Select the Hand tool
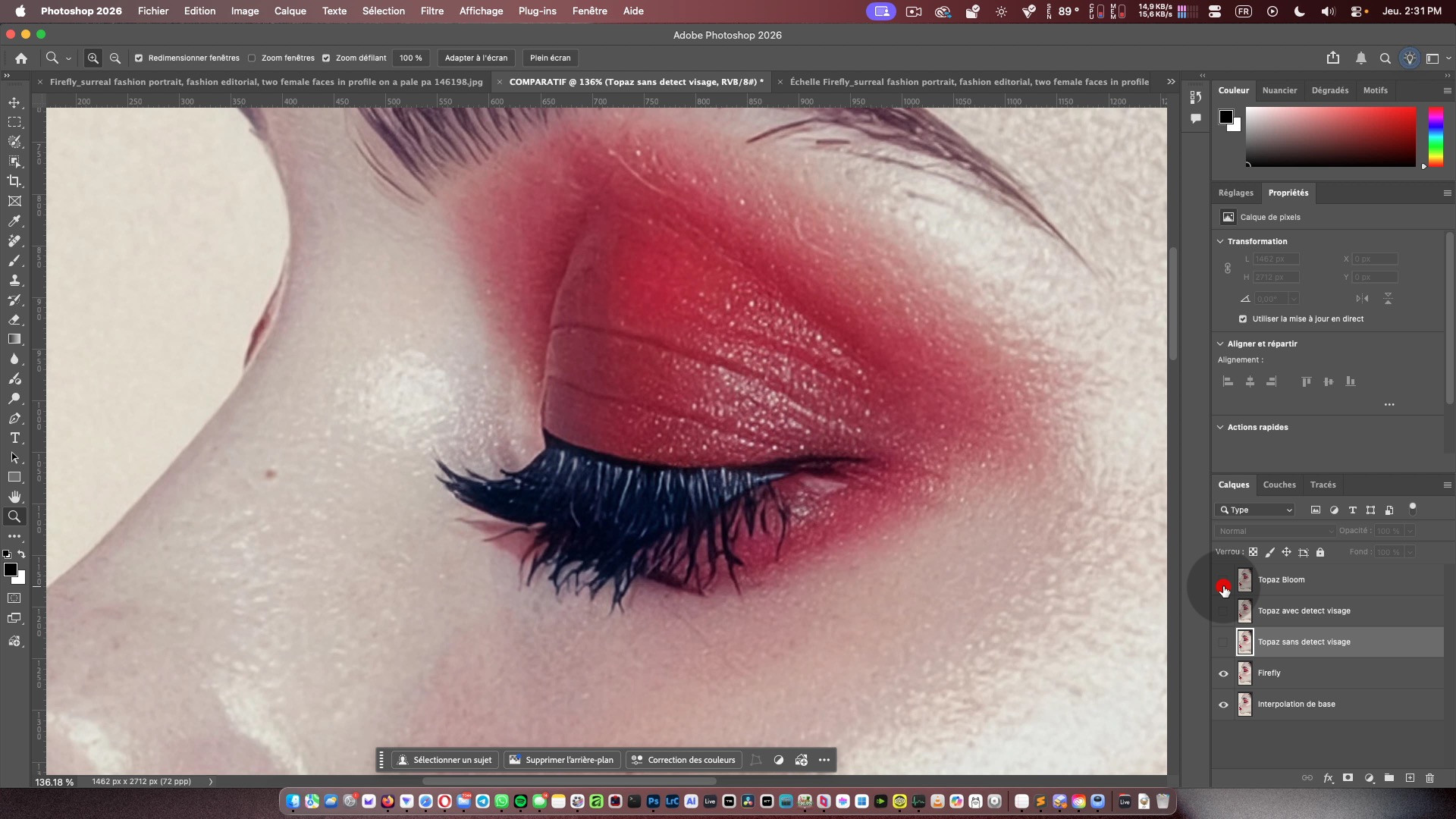The height and width of the screenshot is (819, 1456). pyautogui.click(x=14, y=497)
